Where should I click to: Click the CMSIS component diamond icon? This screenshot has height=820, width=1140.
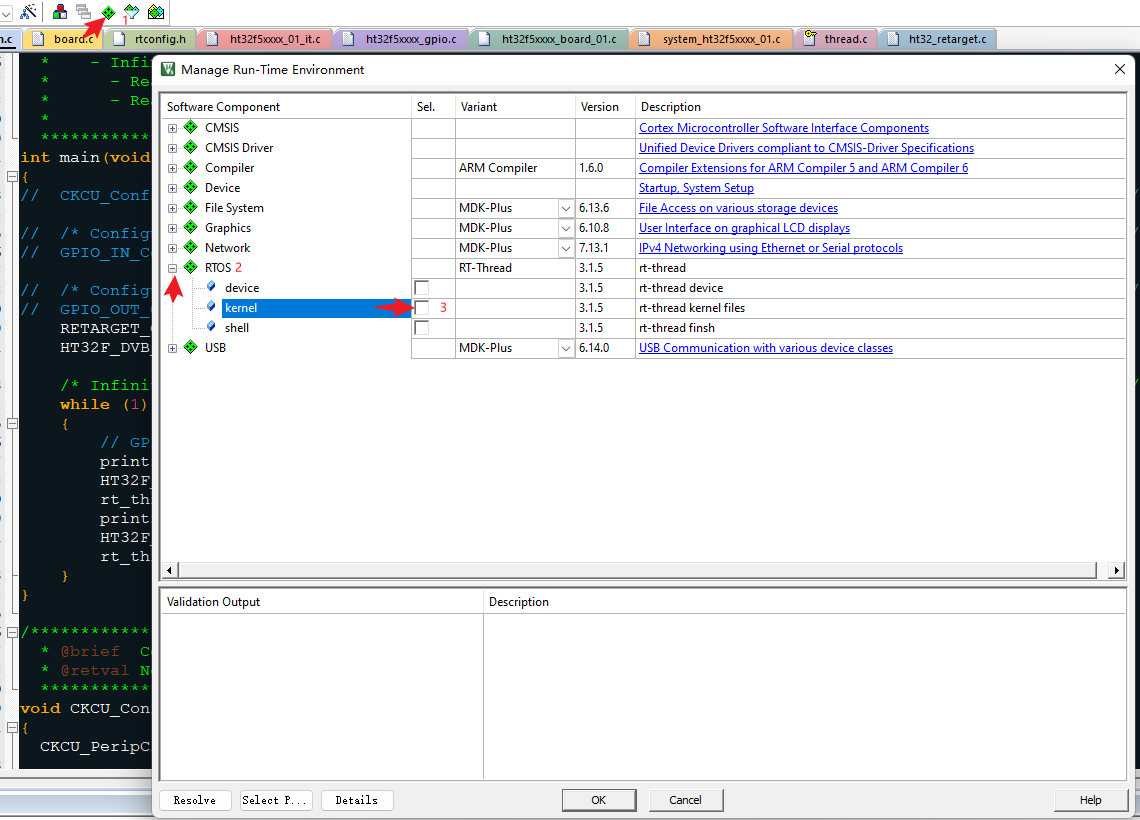click(191, 128)
